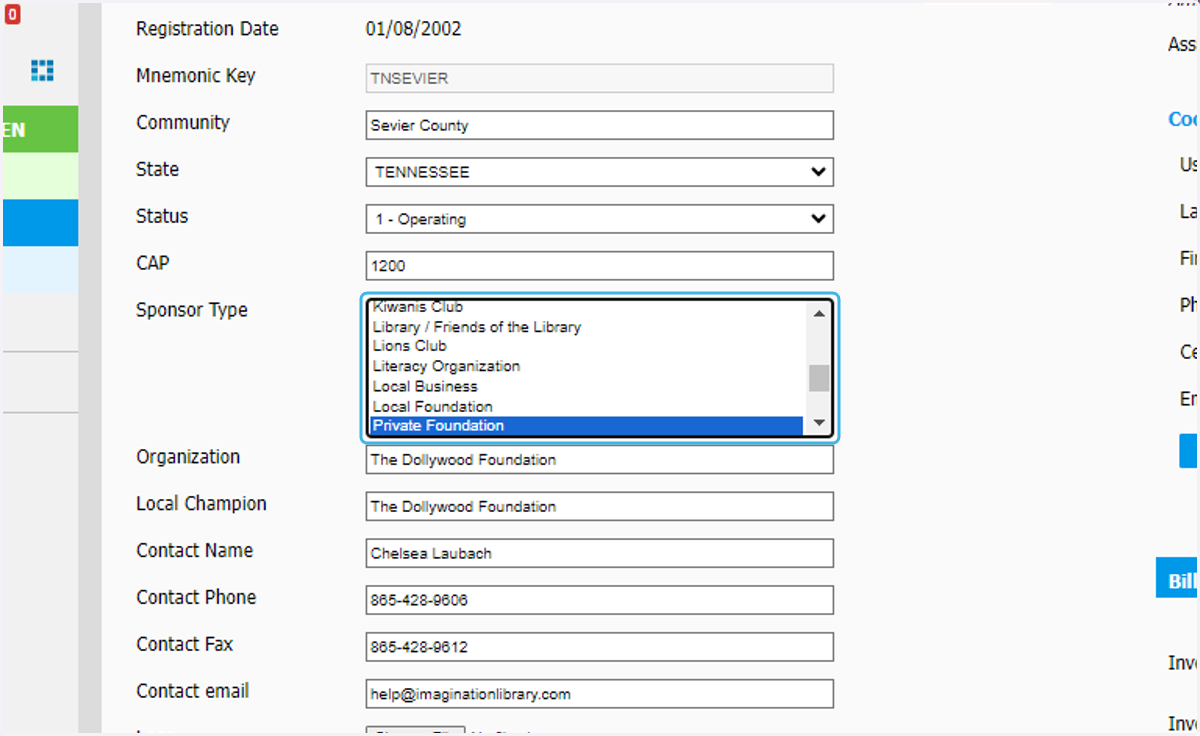
Task: Click the CAP field showing 1200
Action: coord(599,266)
